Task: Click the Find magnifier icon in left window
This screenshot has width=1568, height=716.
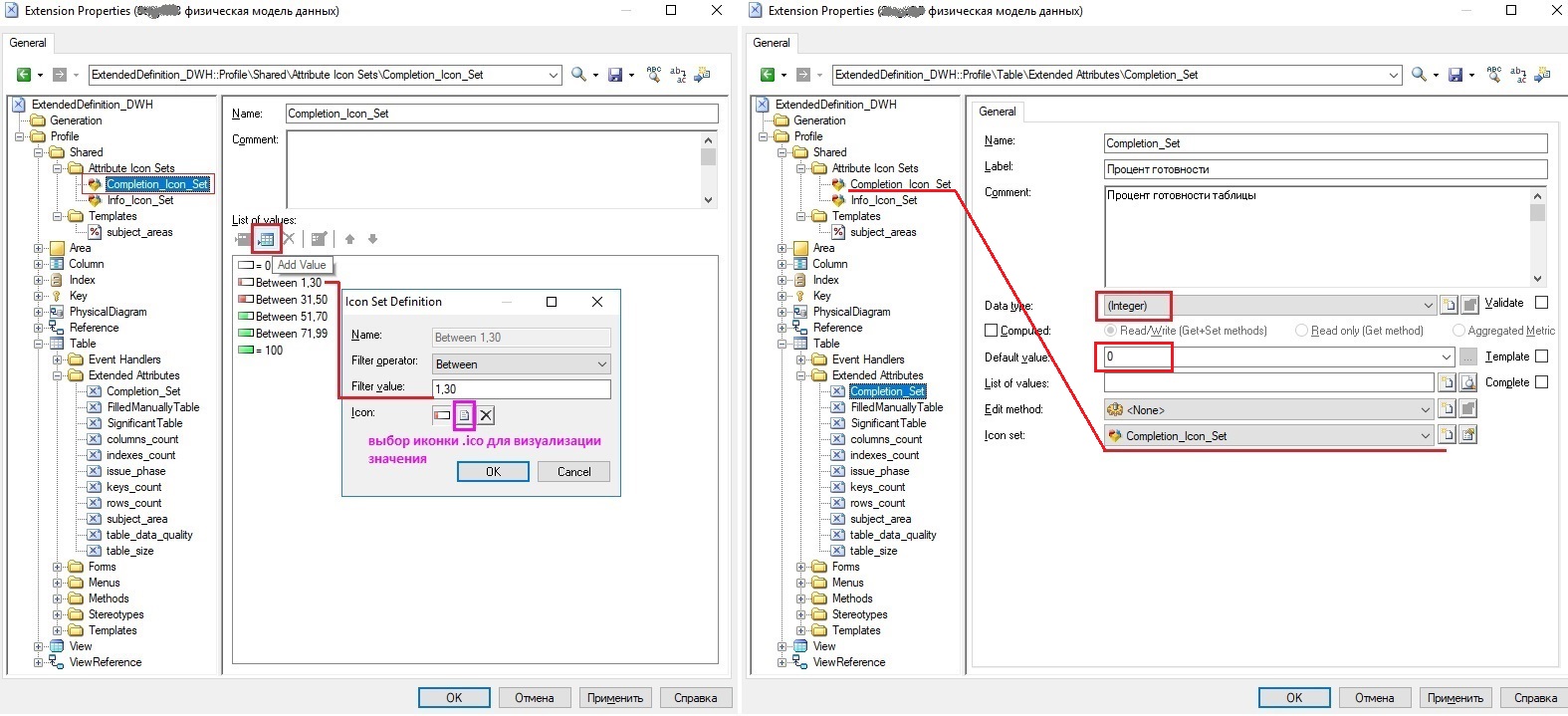Action: tap(578, 75)
